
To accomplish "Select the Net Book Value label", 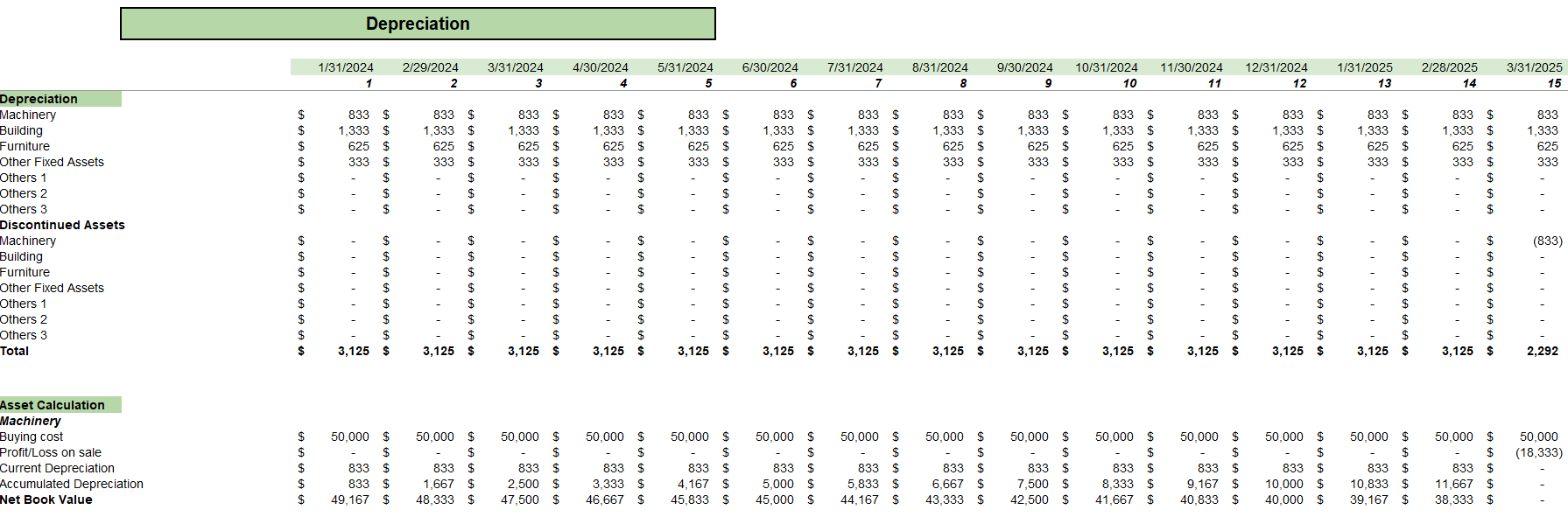I will tap(46, 500).
